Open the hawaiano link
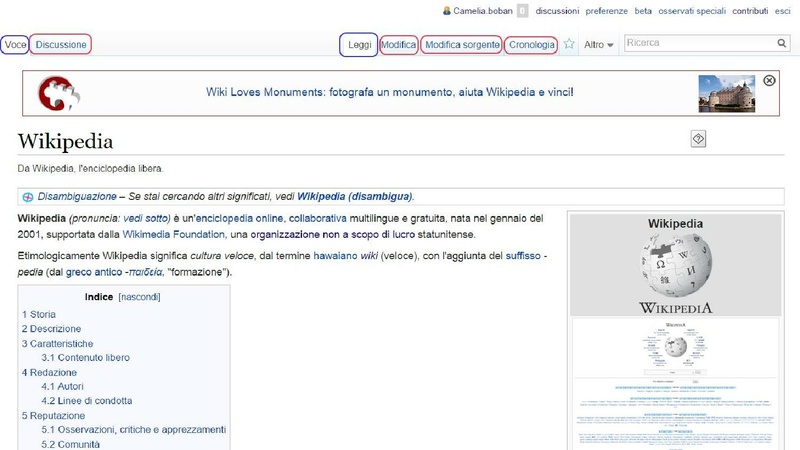 (x=336, y=256)
